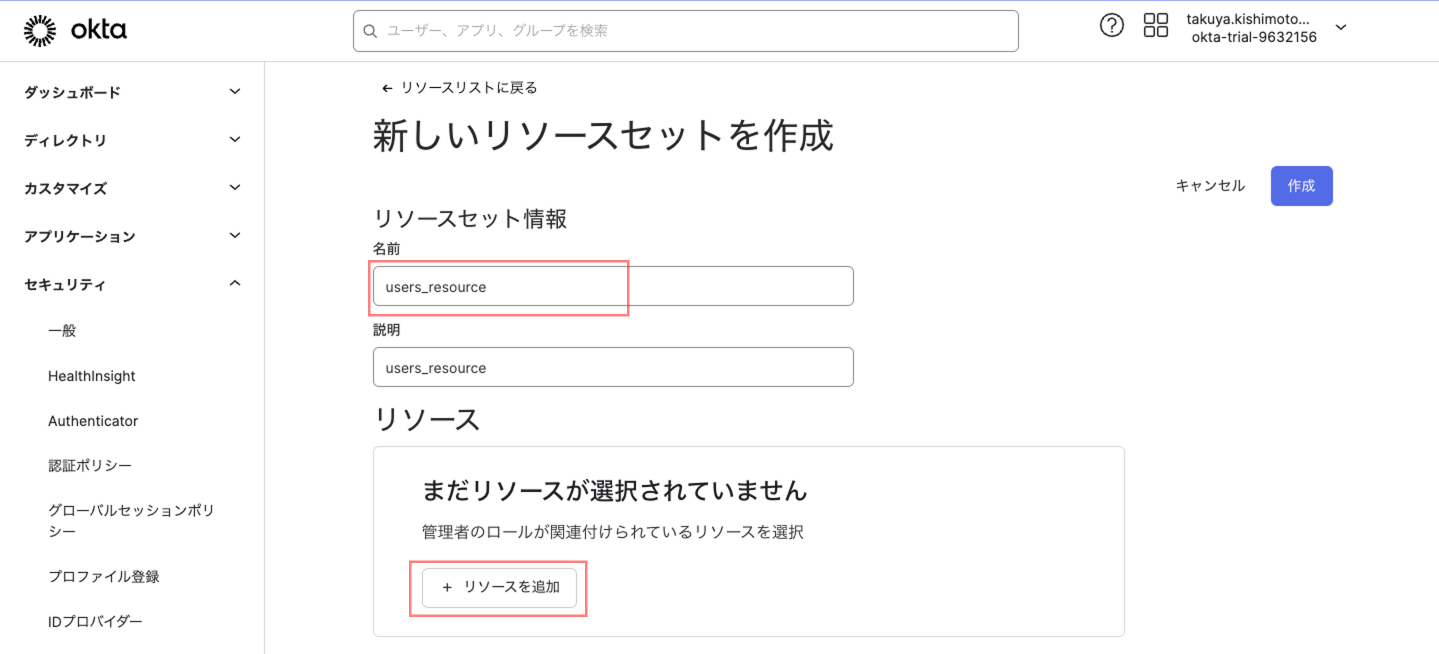The height and width of the screenshot is (654, 1439).
Task: Open the help question mark icon
Action: pyautogui.click(x=1111, y=25)
